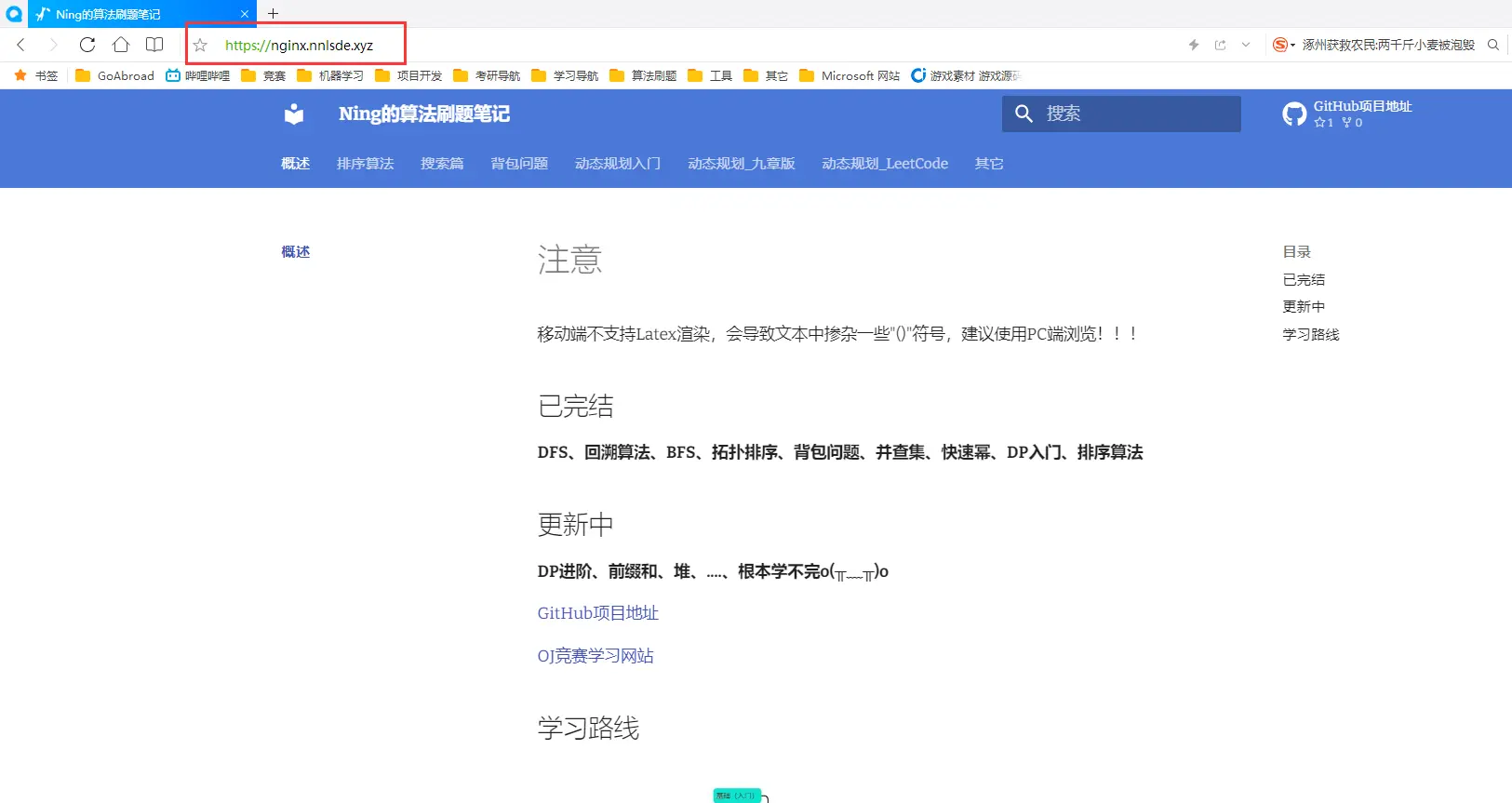Select the 概述 navigation tab
This screenshot has width=1512, height=803.
296,164
